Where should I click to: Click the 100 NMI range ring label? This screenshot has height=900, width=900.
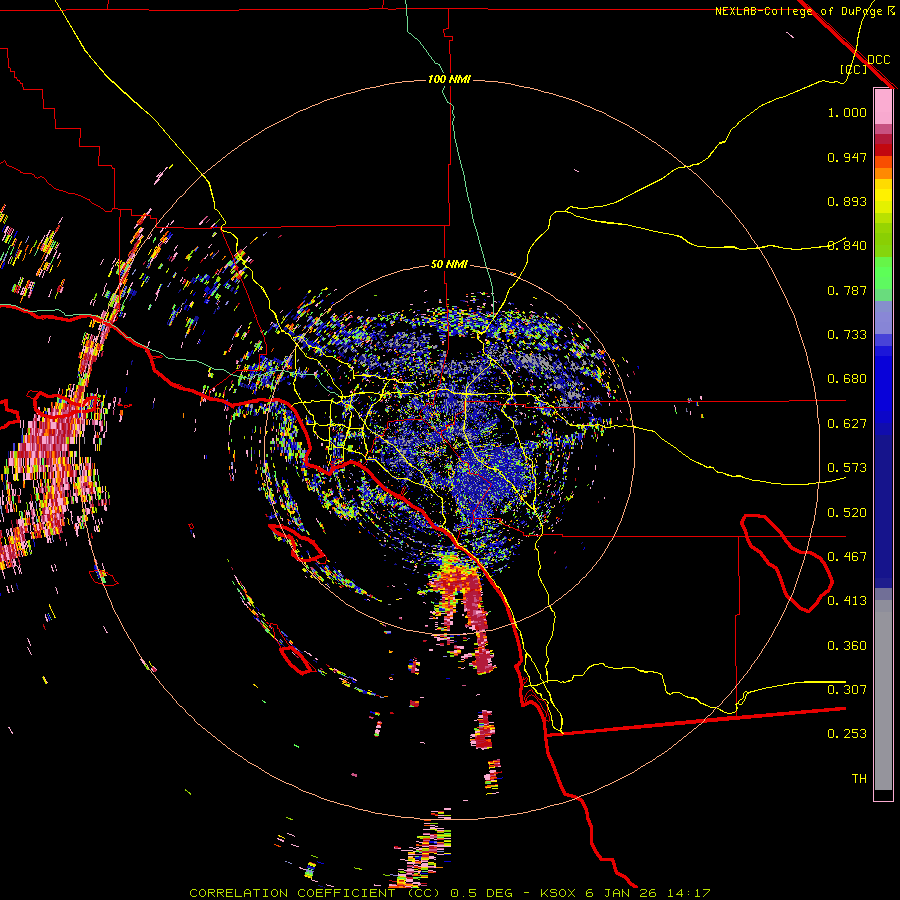pos(449,79)
